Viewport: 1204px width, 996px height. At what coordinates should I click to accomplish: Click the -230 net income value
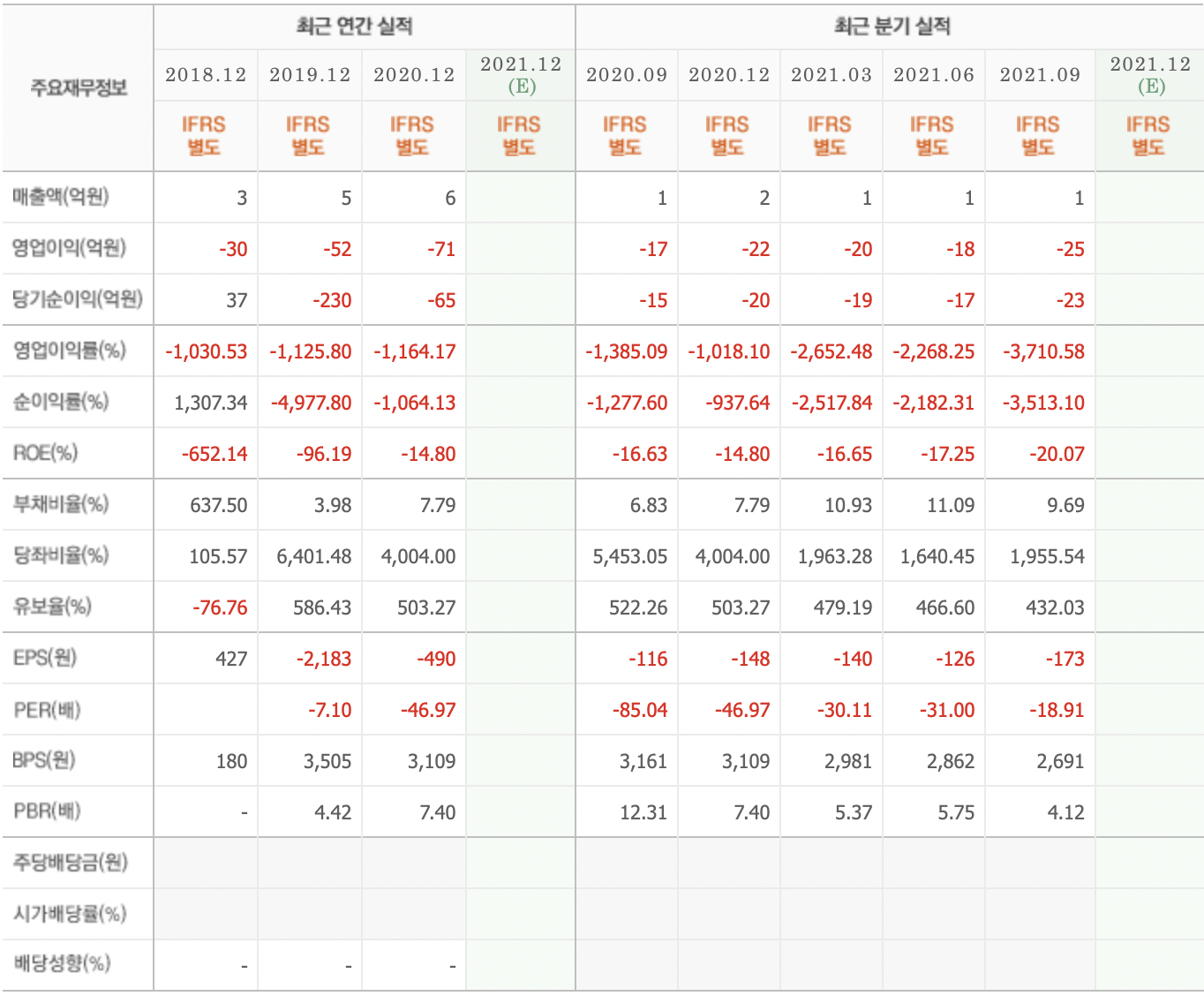(332, 300)
